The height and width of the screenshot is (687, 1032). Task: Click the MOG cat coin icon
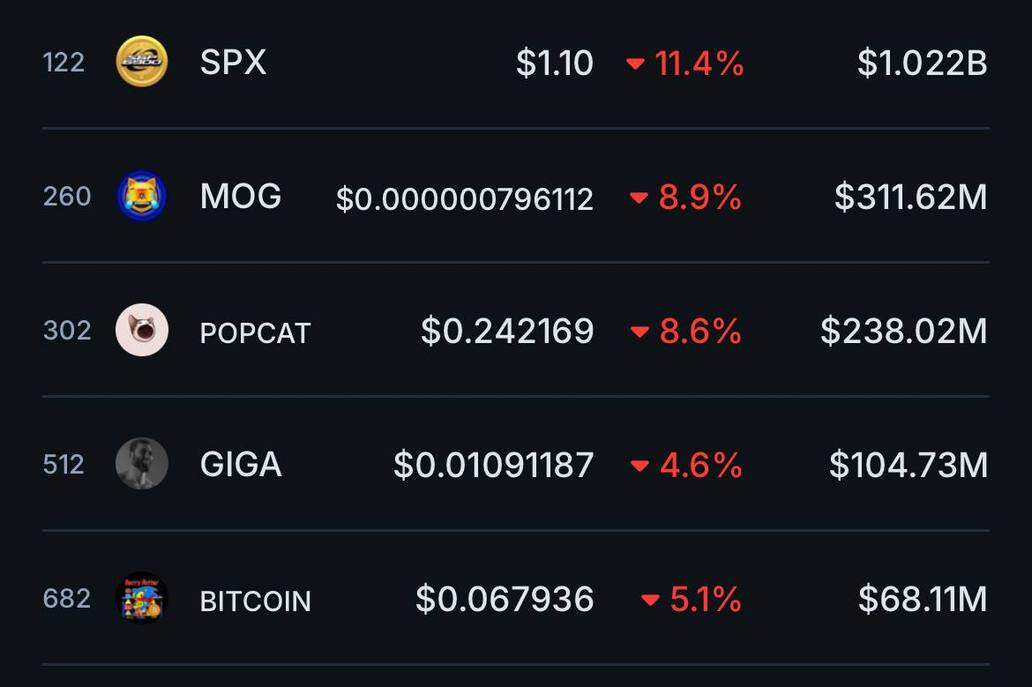pyautogui.click(x=142, y=196)
